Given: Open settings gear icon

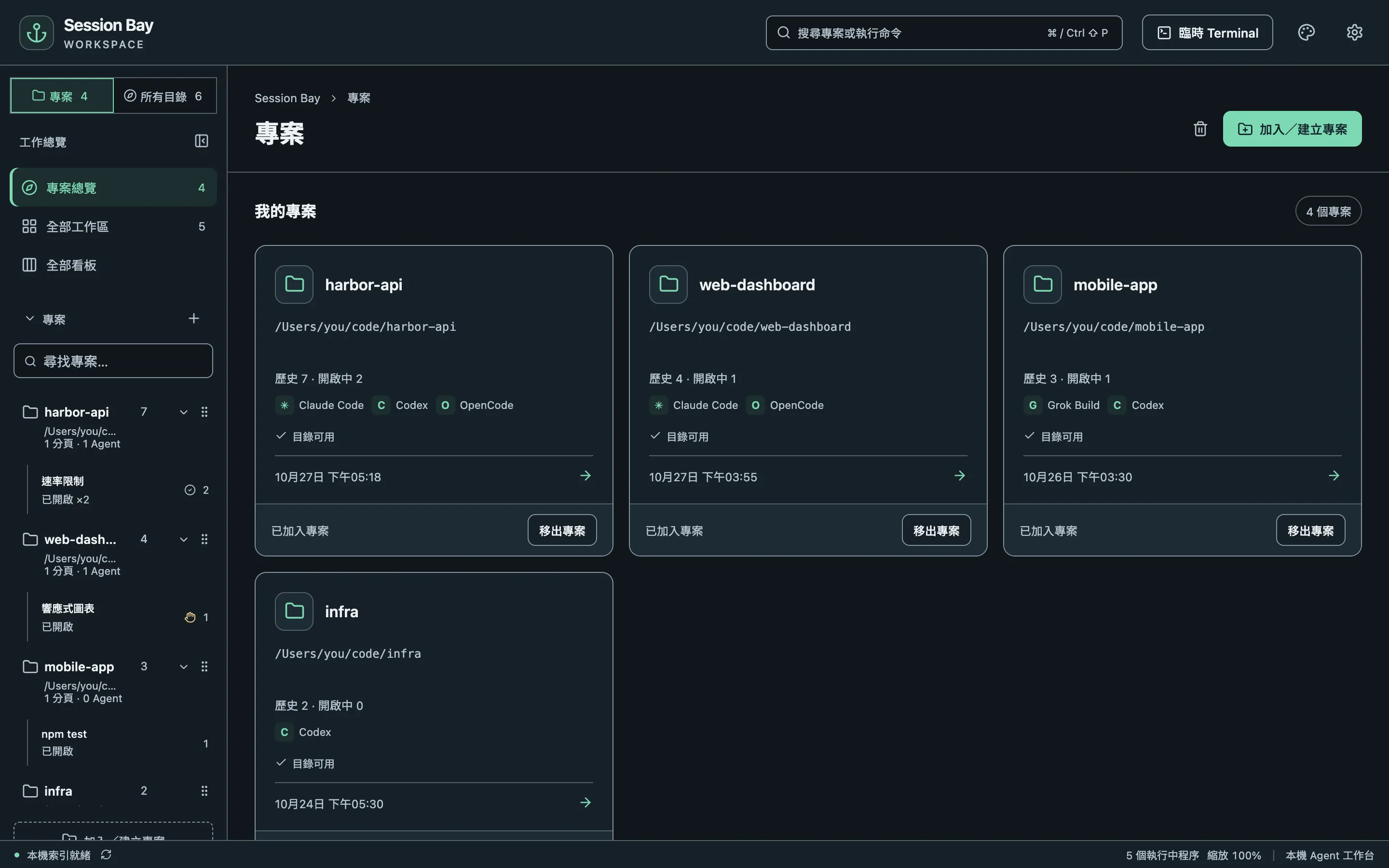Looking at the screenshot, I should tap(1355, 33).
